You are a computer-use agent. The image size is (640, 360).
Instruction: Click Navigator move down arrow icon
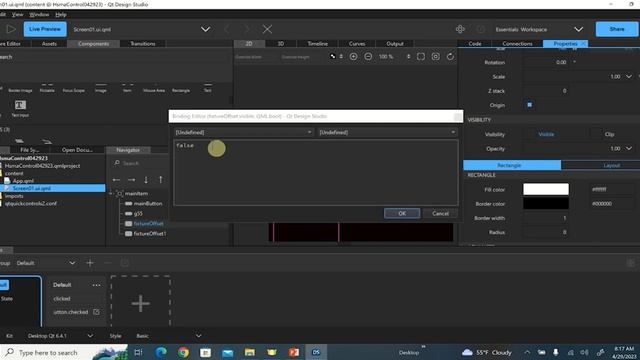click(146, 180)
